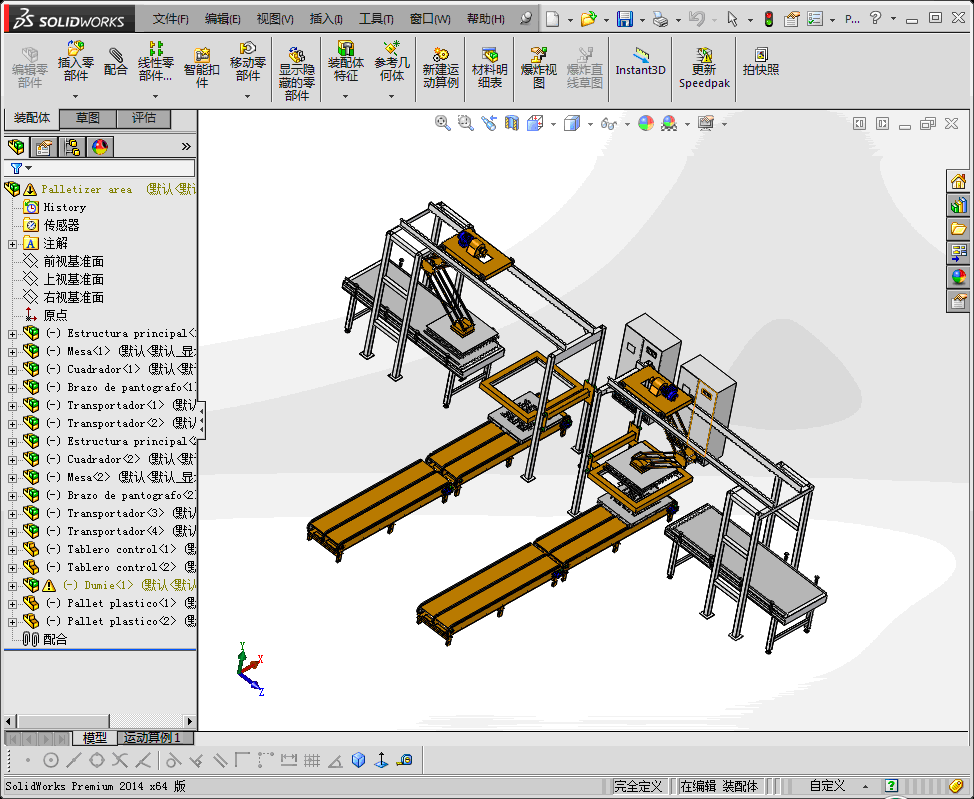Open the ConfigurationManager tab icon

(x=72, y=147)
